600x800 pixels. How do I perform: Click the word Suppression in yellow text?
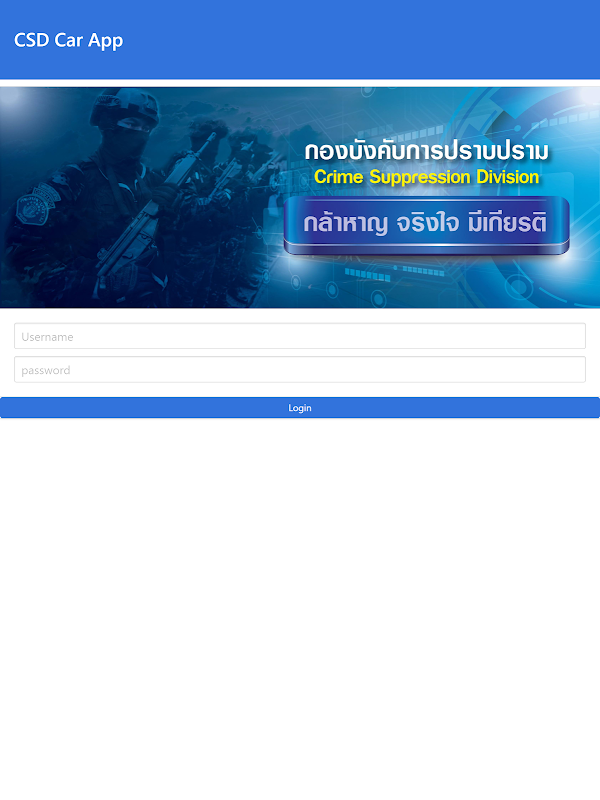click(x=420, y=178)
